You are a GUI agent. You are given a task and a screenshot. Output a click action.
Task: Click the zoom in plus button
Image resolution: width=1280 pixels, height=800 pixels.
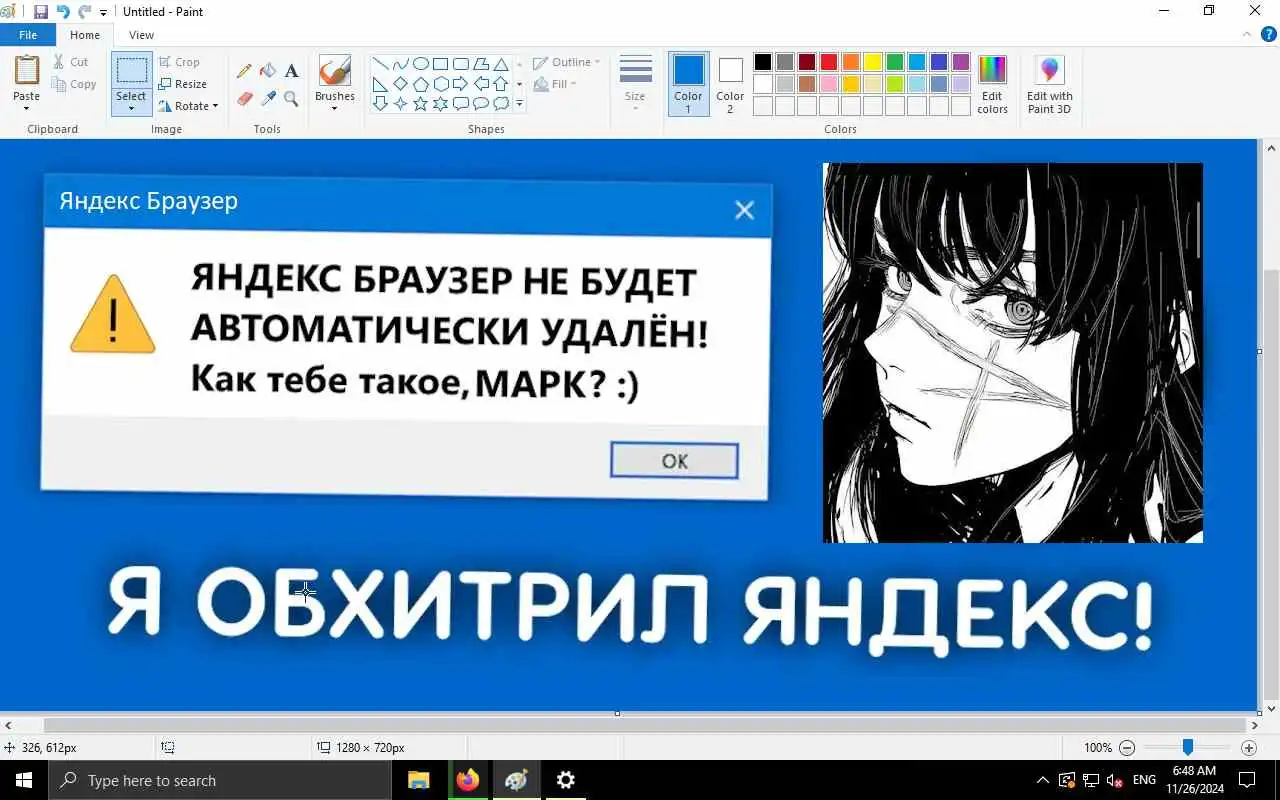point(1248,747)
